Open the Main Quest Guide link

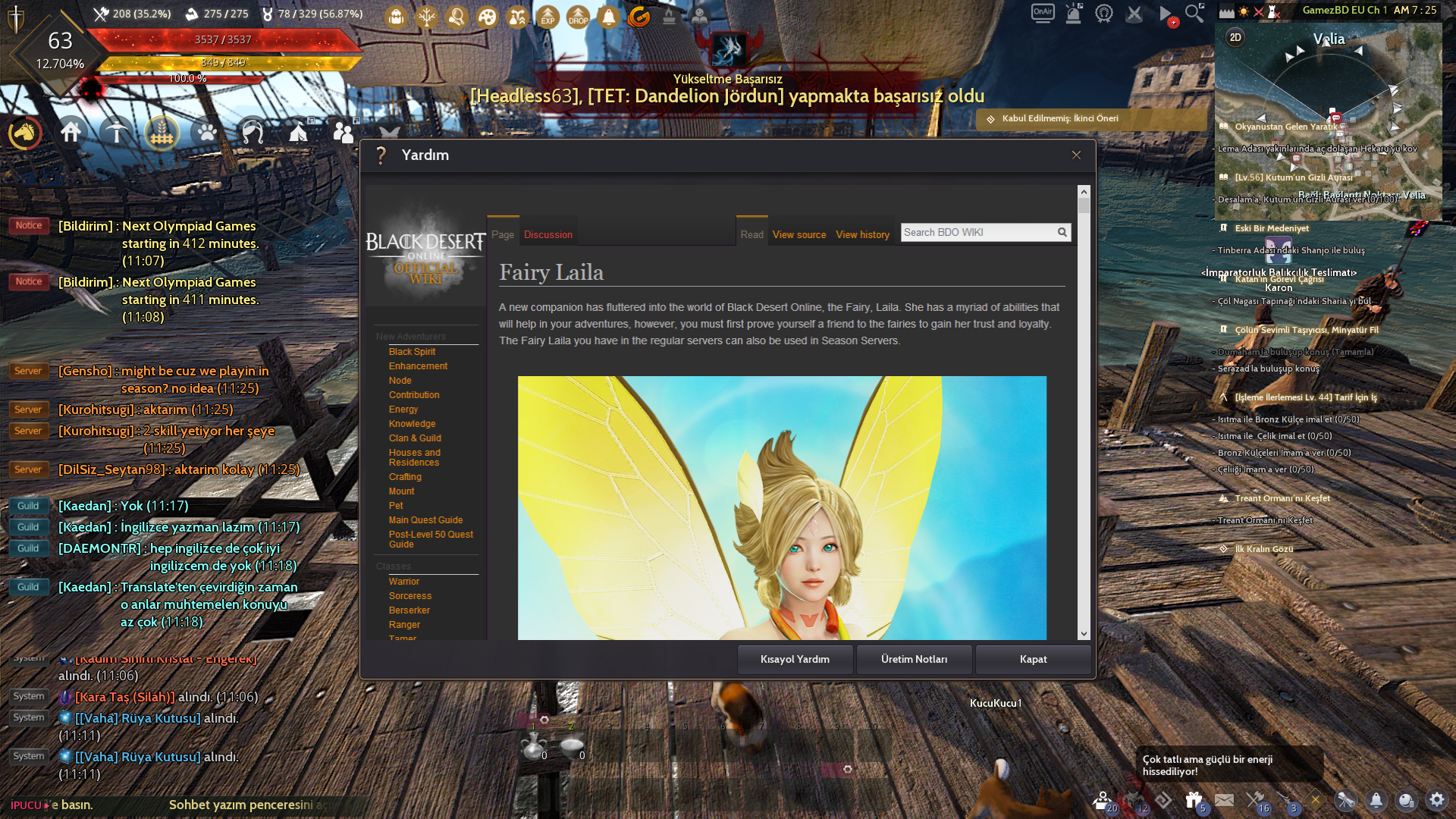click(x=425, y=520)
